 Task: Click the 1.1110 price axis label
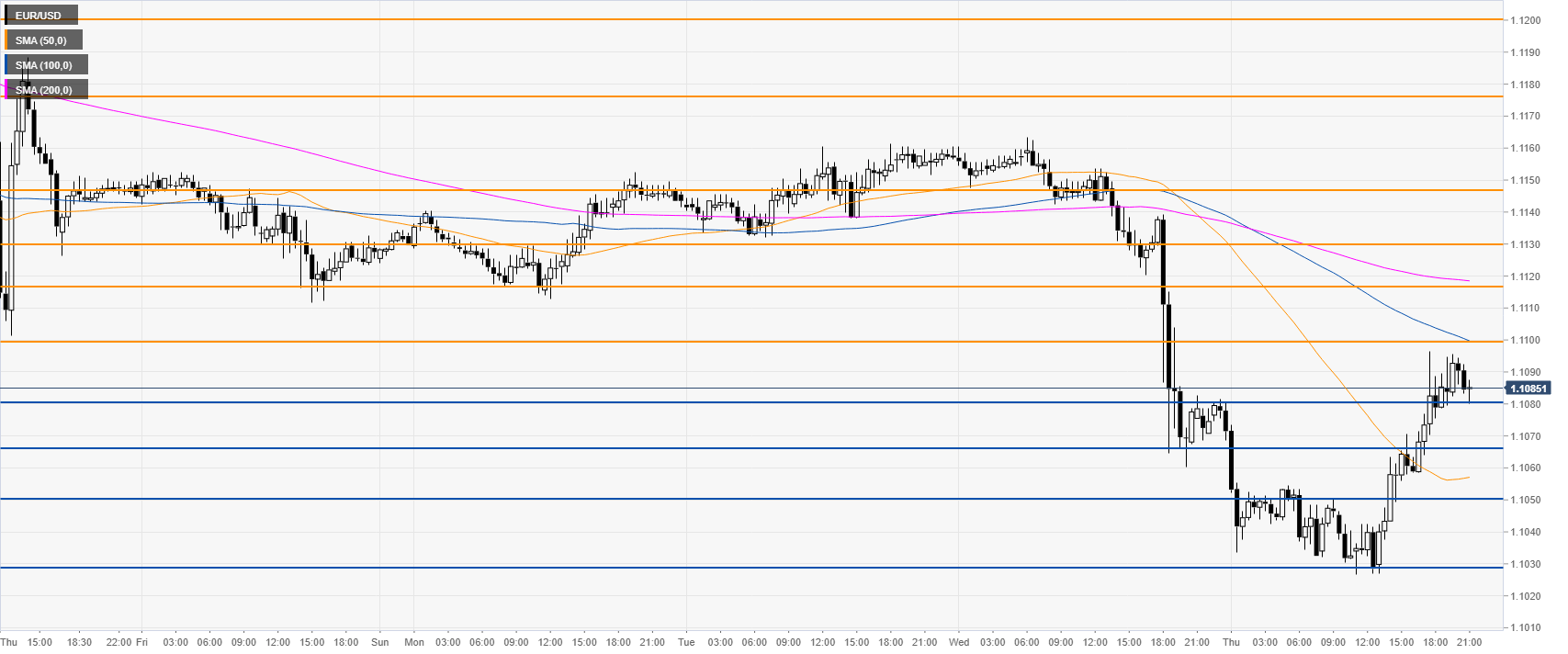[1525, 309]
